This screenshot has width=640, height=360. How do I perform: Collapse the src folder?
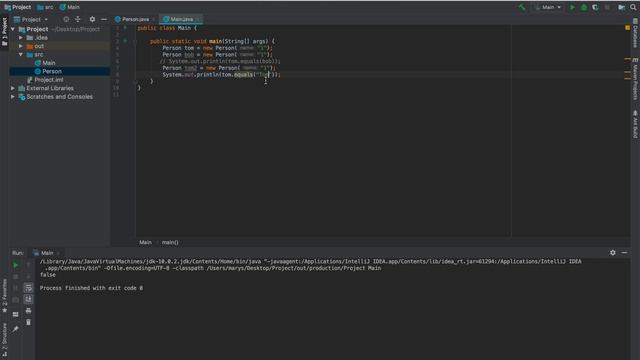21,54
